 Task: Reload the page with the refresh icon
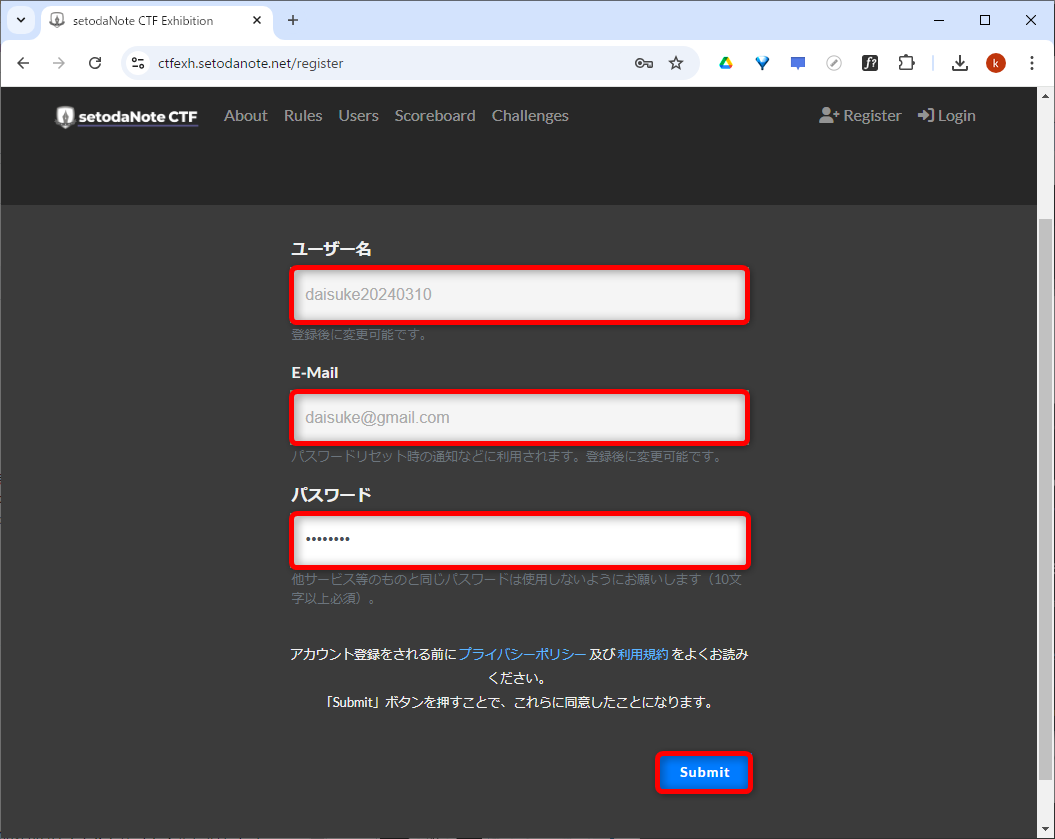[95, 62]
